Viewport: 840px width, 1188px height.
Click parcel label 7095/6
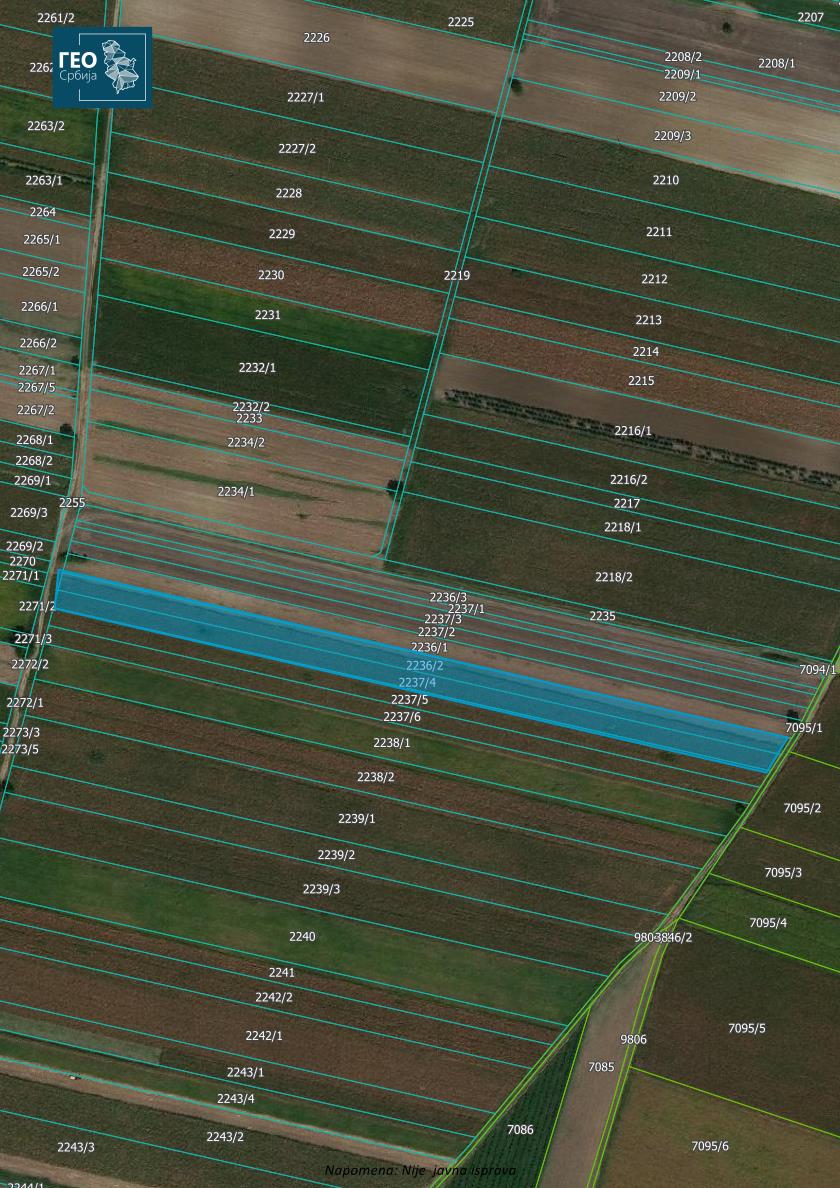coord(710,1146)
